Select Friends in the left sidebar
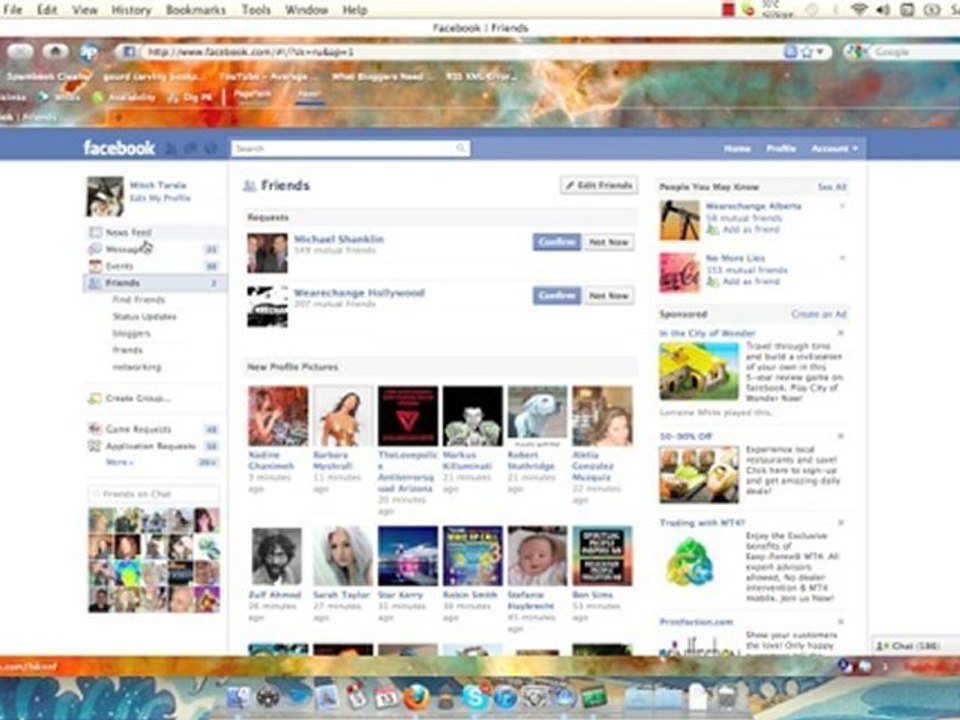 [154, 283]
